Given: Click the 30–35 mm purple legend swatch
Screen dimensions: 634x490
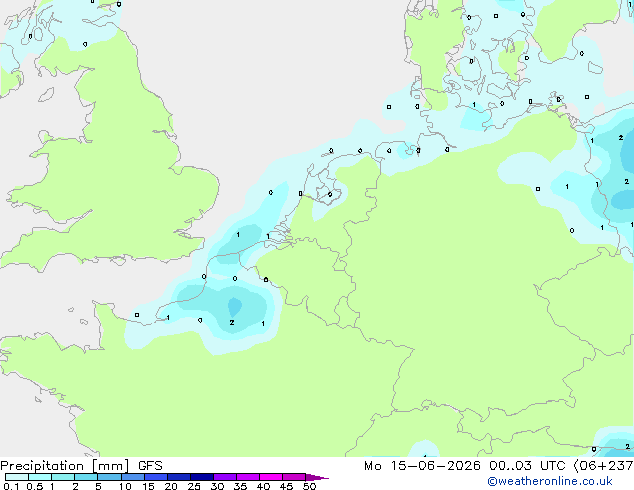Looking at the screenshot, I should (224, 477).
